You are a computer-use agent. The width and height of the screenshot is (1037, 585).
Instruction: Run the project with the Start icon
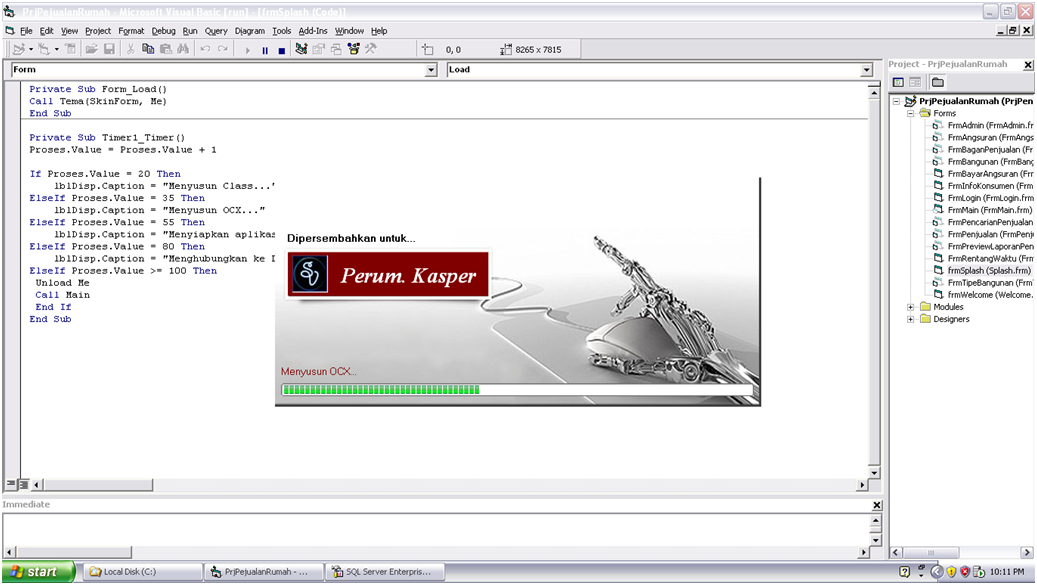coord(247,48)
